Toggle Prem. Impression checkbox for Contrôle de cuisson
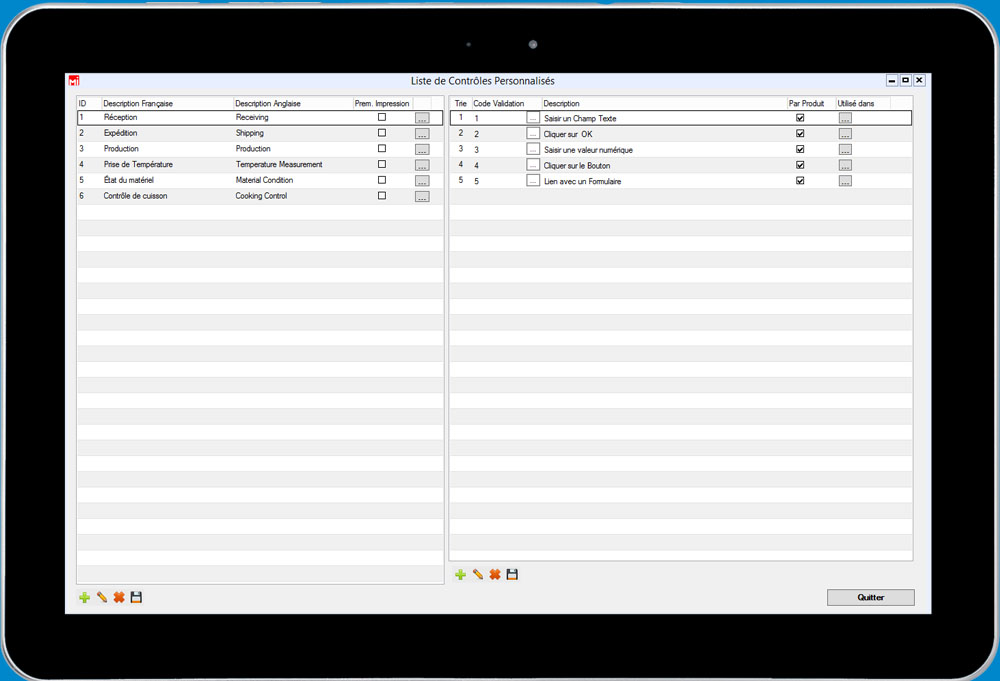Image resolution: width=1000 pixels, height=681 pixels. [382, 196]
